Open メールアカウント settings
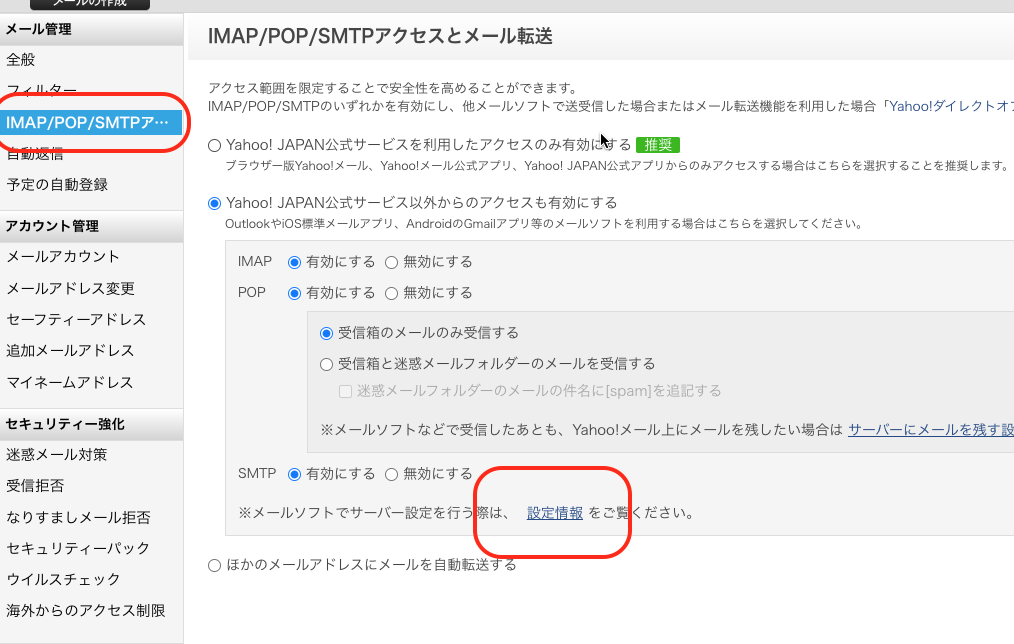 [63, 257]
